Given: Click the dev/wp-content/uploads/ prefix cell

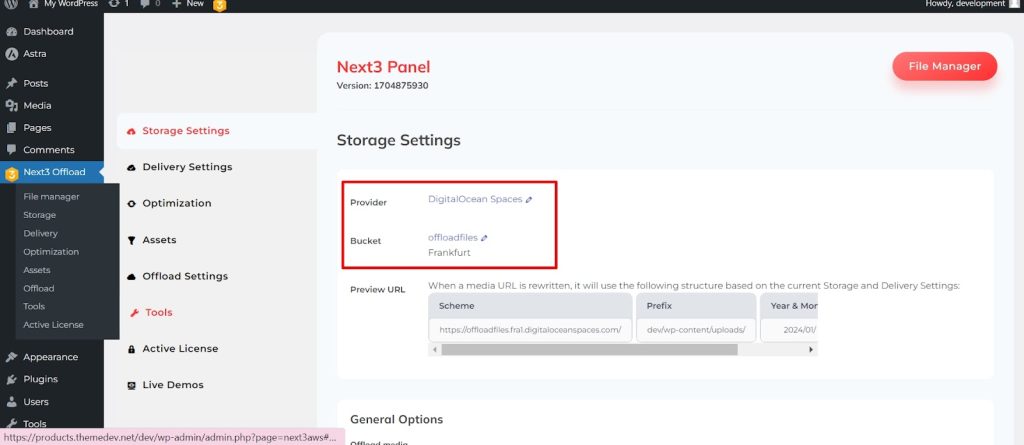Looking at the screenshot, I should (x=696, y=330).
